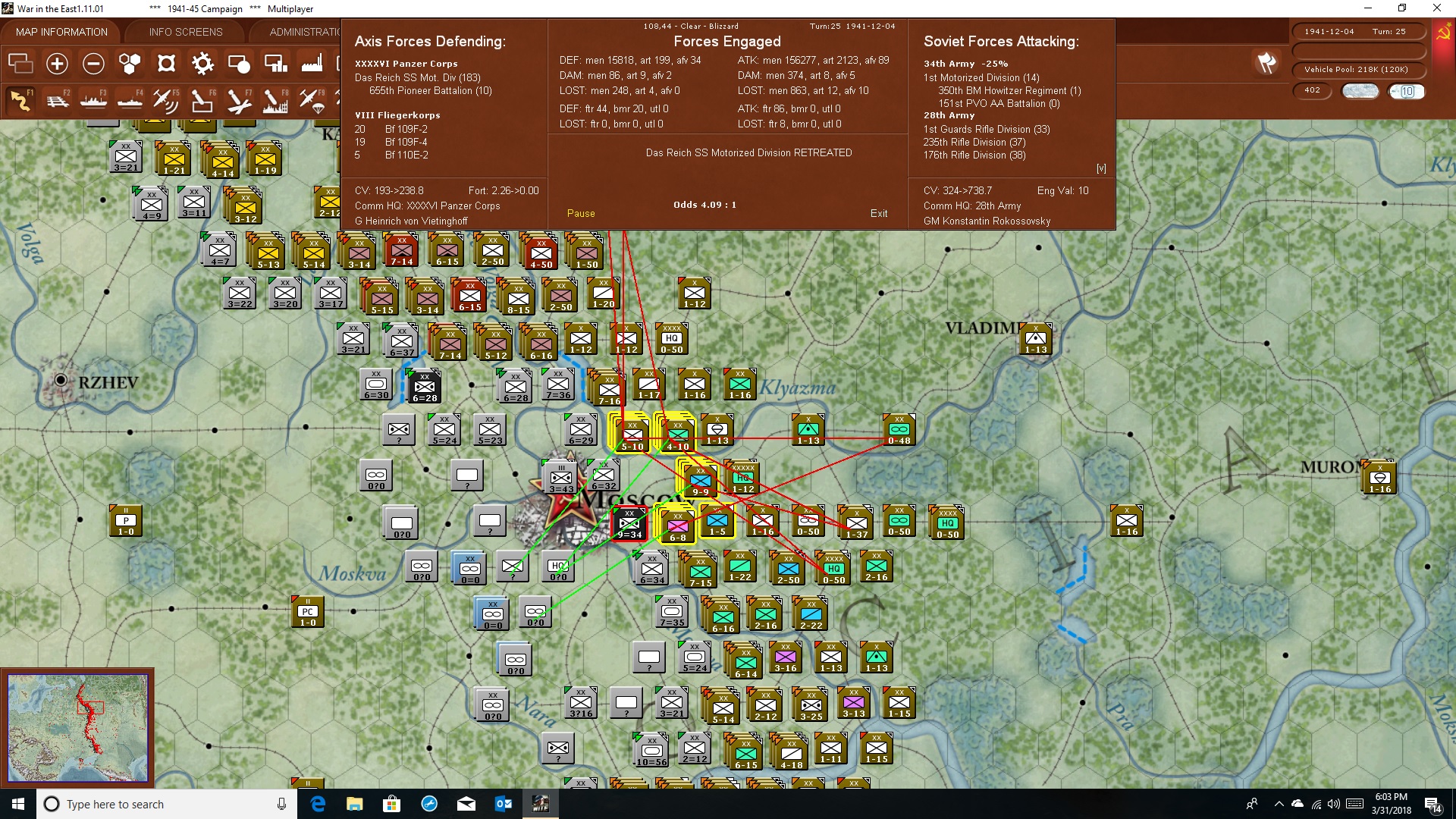Toggle the fort levels square icon
Image resolution: width=1456 pixels, height=819 pixels.
tap(166, 64)
